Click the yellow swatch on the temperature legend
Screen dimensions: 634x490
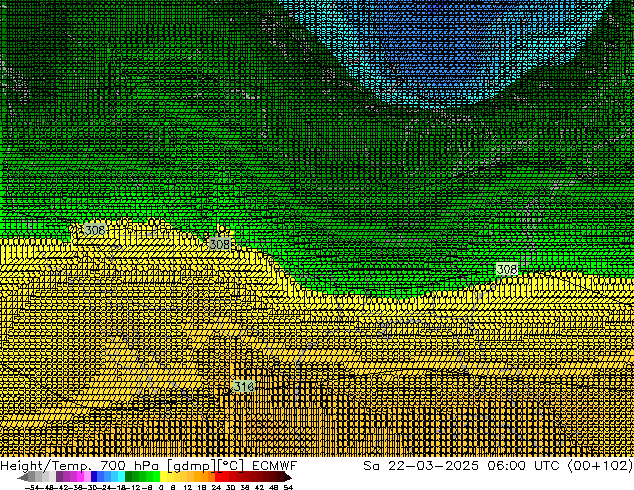point(164,477)
